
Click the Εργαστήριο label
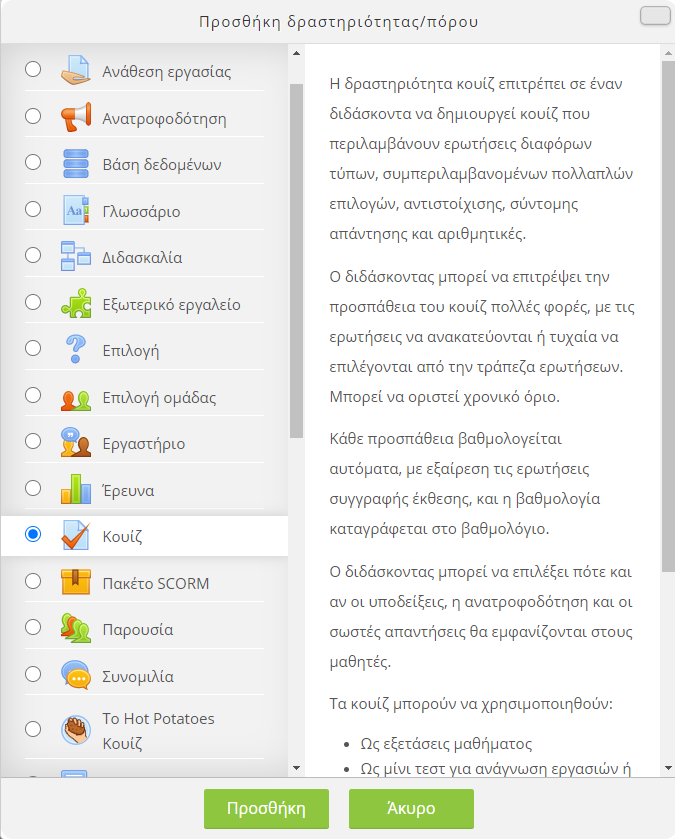(143, 444)
